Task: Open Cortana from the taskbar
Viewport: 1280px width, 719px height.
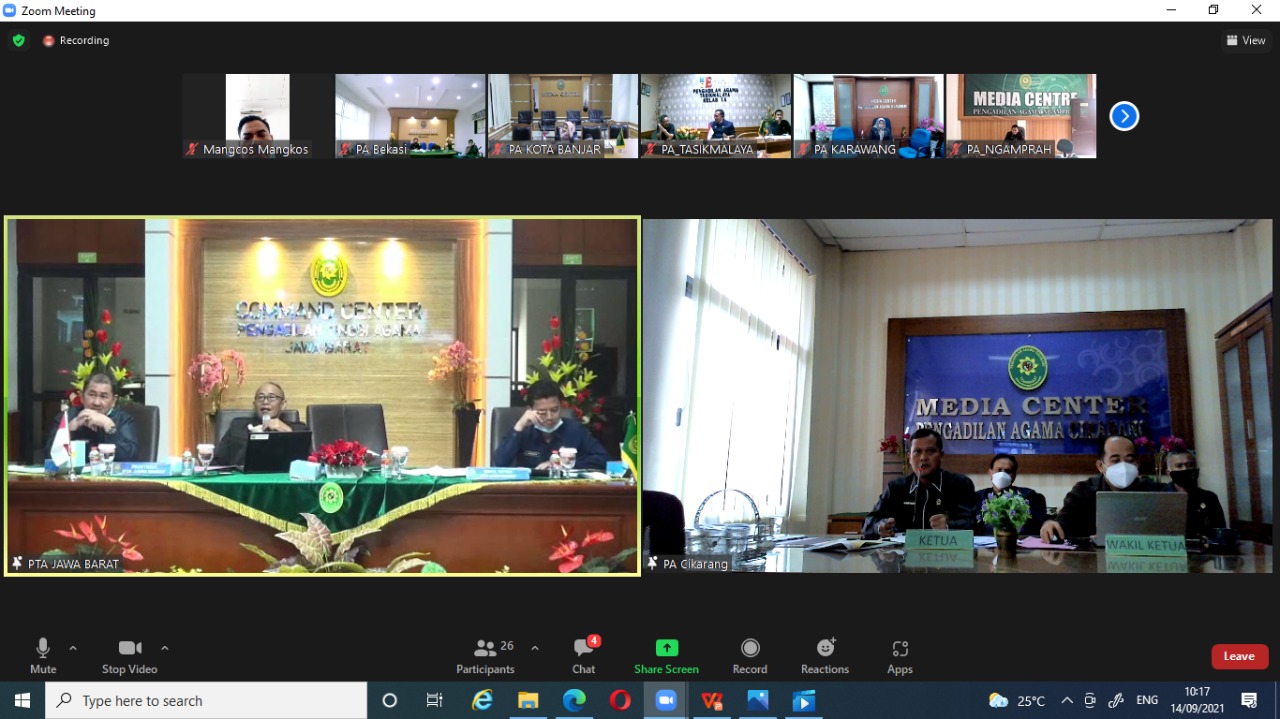Action: (390, 701)
